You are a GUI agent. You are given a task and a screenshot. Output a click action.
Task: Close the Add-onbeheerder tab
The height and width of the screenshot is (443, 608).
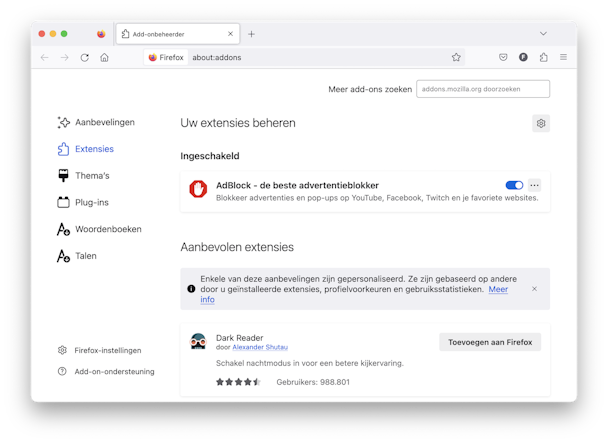click(230, 34)
